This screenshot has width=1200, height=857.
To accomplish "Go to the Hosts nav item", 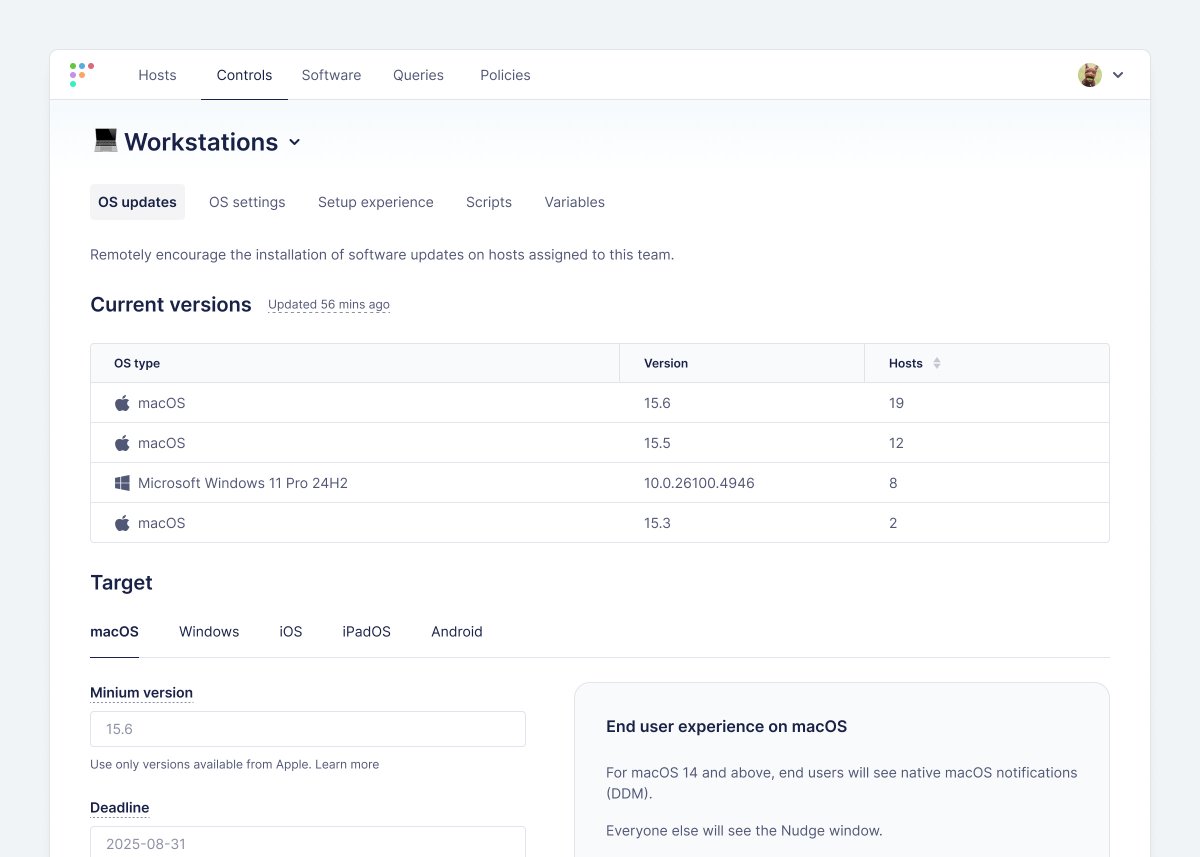I will 157,75.
